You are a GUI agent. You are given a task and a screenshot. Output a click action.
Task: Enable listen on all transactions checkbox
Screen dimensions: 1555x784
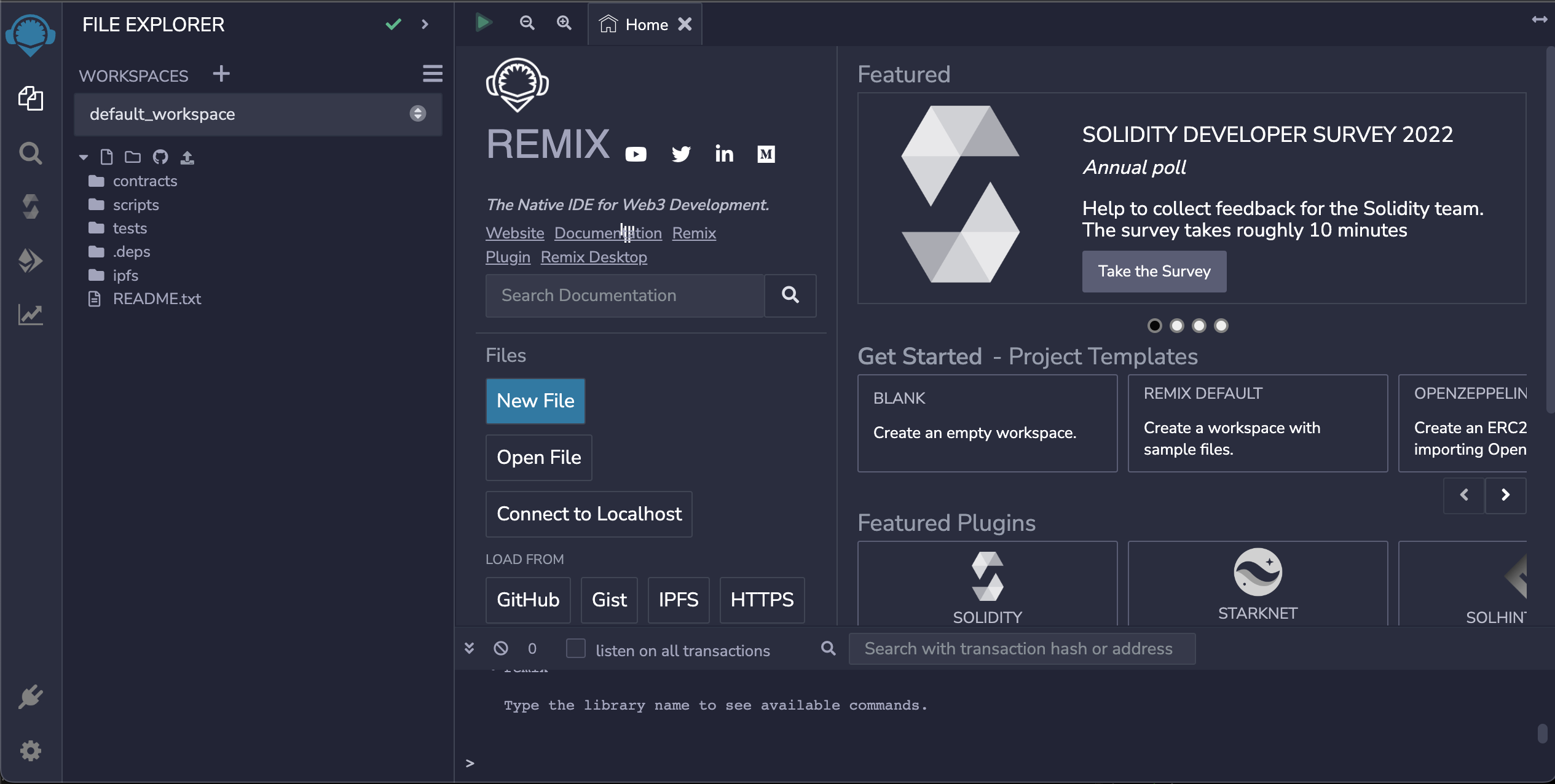[x=575, y=648]
